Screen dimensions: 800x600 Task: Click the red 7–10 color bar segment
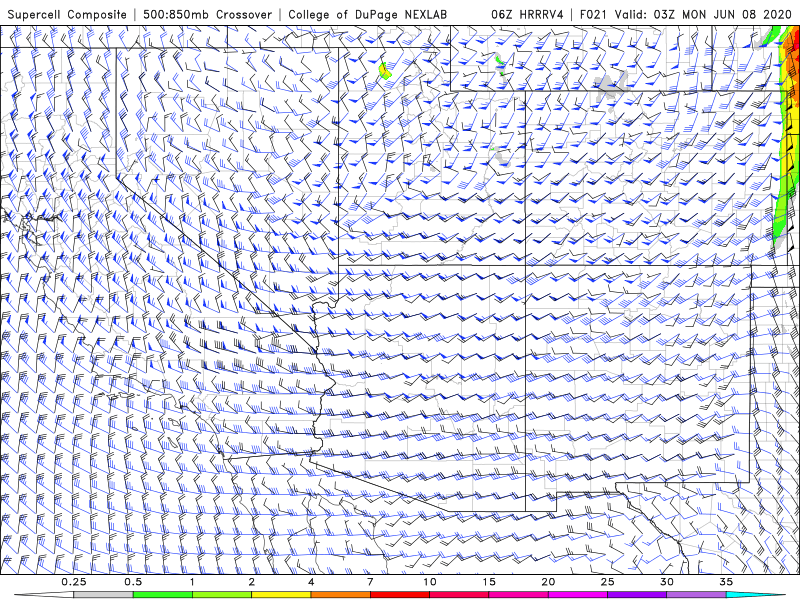click(x=399, y=595)
